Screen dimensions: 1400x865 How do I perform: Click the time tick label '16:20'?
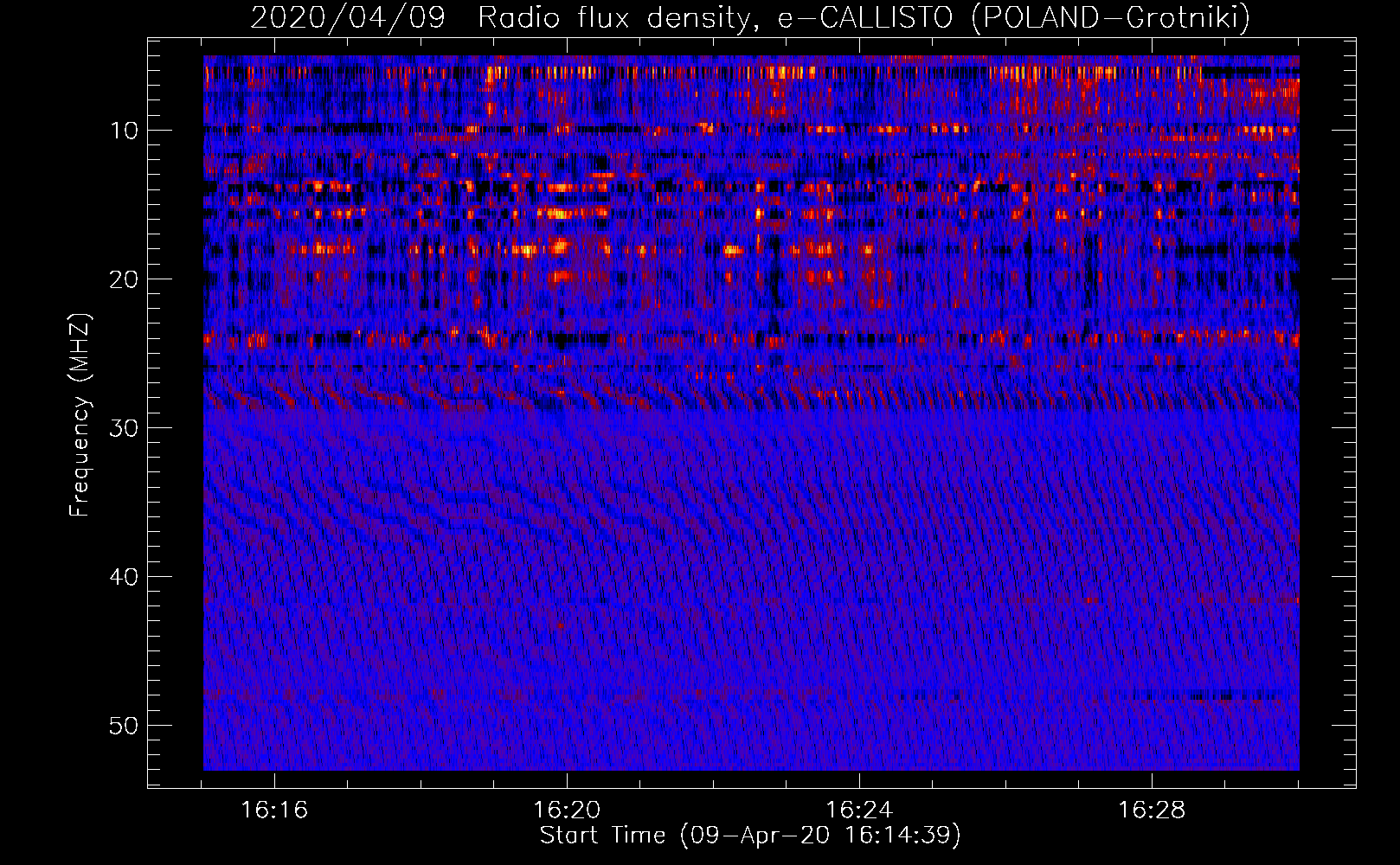coord(567,810)
